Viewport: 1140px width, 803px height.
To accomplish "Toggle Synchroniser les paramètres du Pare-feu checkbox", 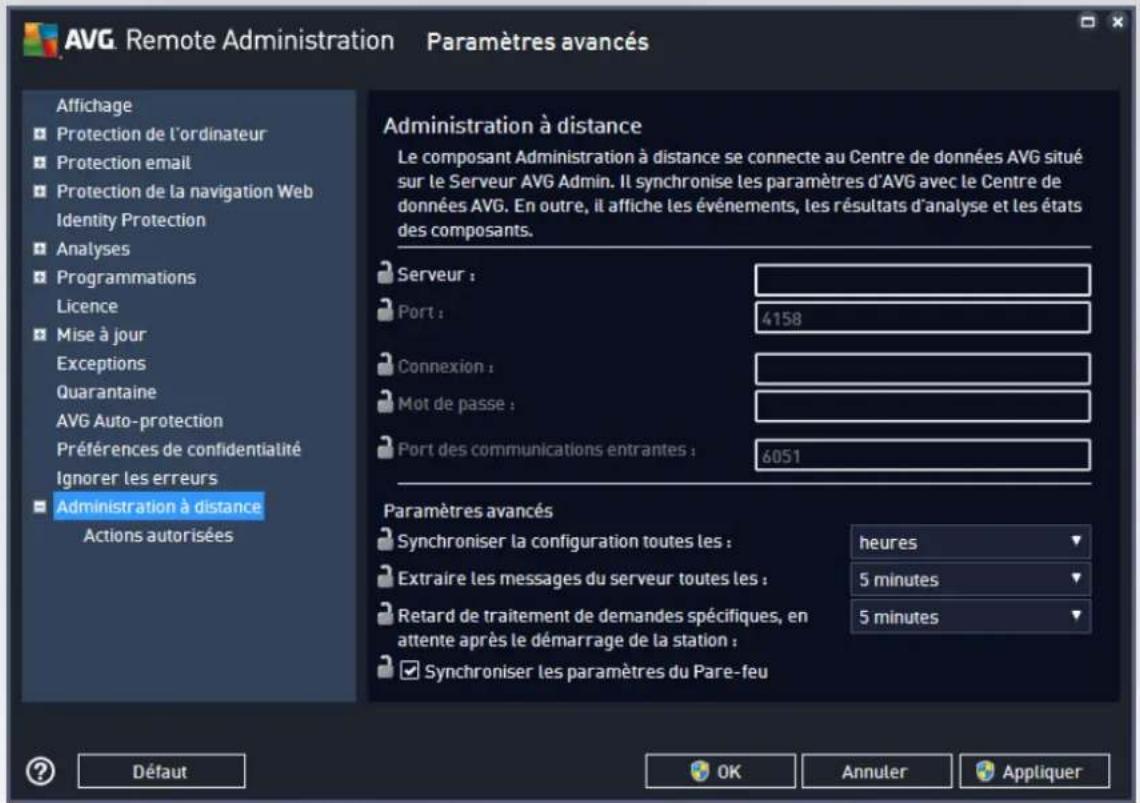I will point(410,670).
